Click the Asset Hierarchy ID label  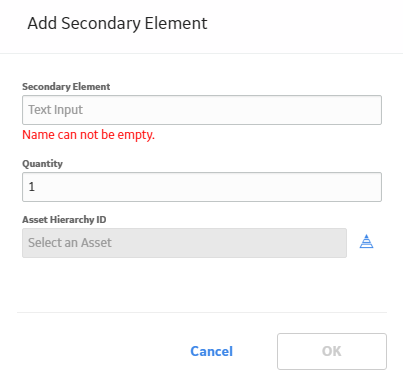point(64,220)
